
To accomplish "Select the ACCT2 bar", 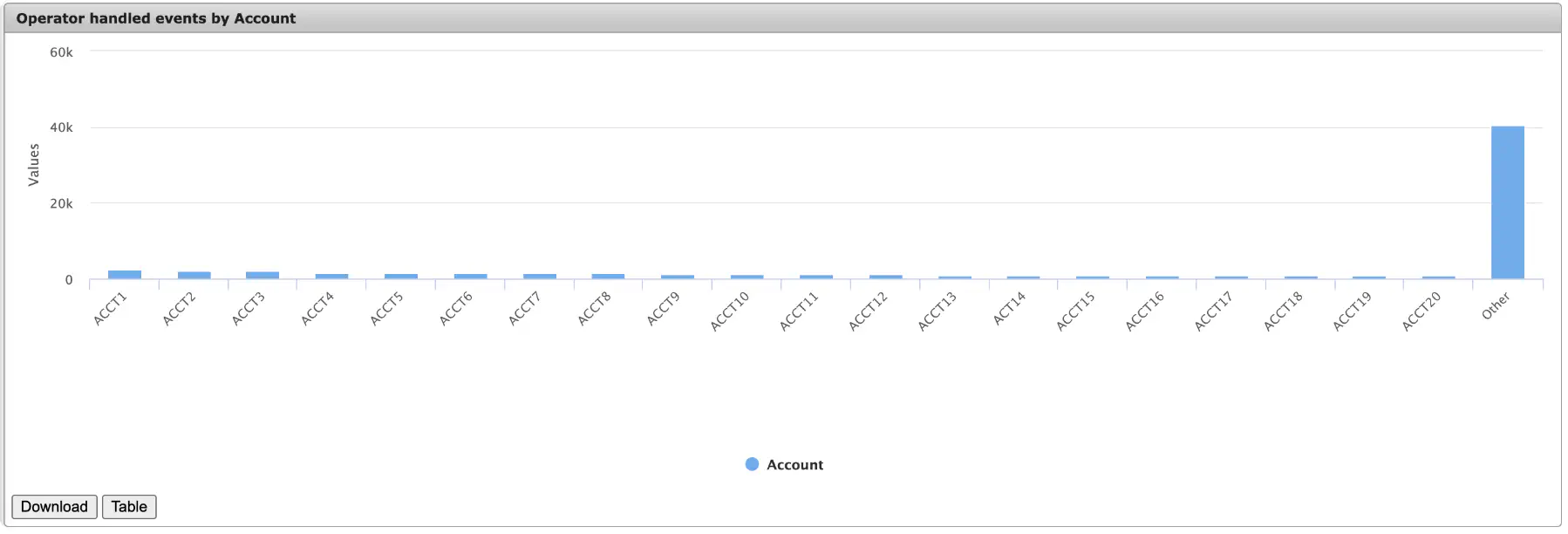I will [x=194, y=276].
